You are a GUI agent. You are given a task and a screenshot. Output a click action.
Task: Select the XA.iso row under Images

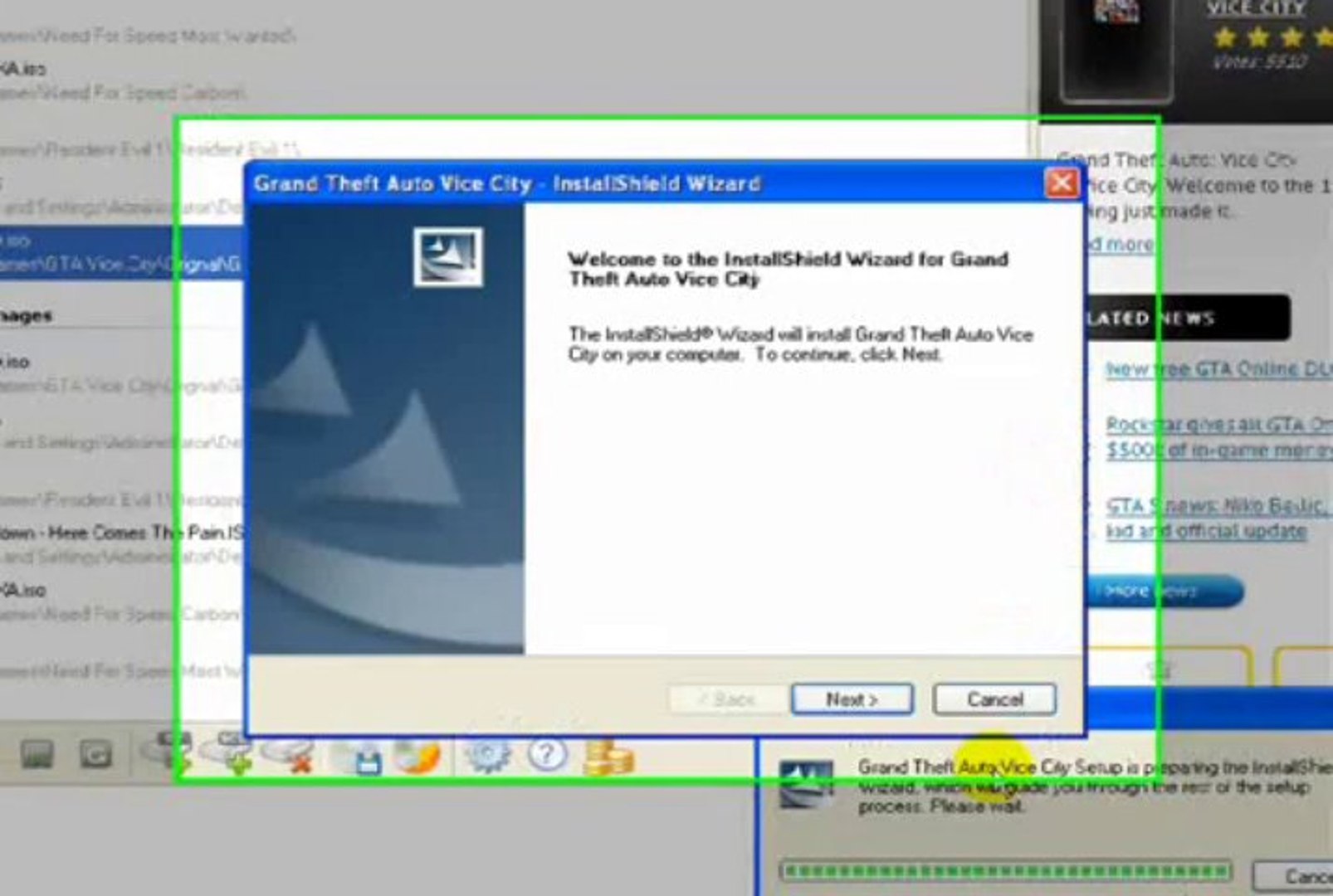[x=121, y=602]
